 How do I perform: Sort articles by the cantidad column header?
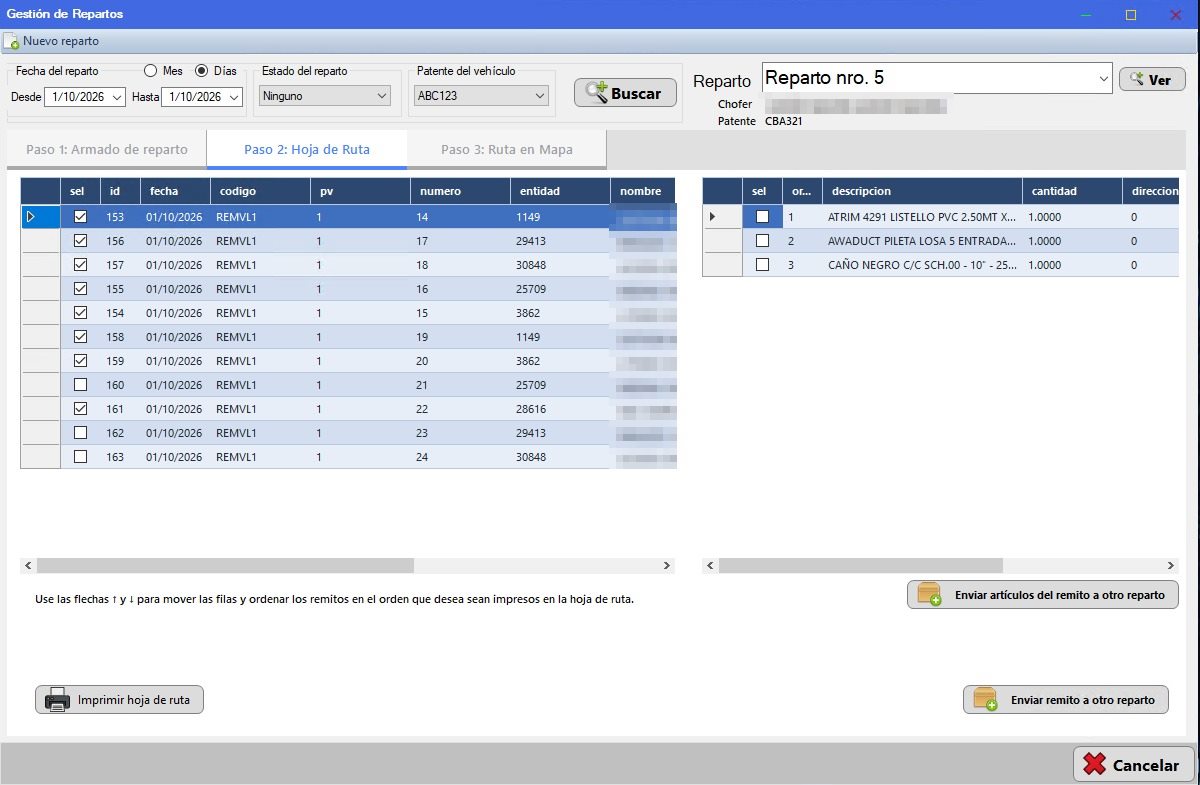tap(1072, 191)
